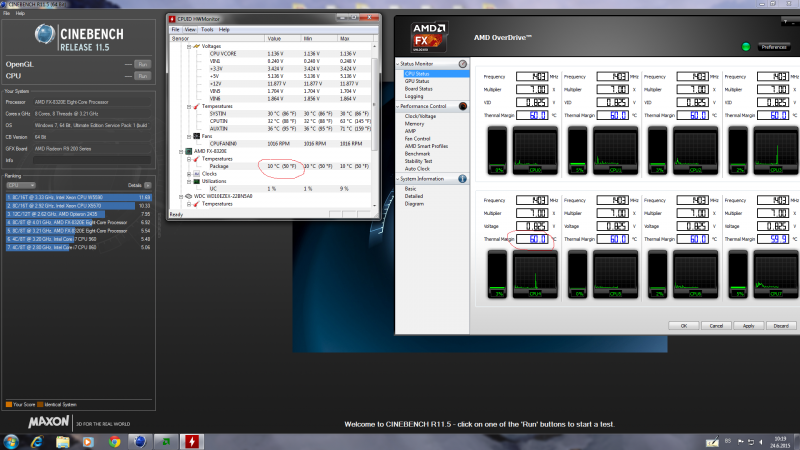Click the green status indicator light
This screenshot has height=450, width=800.
tap(746, 47)
